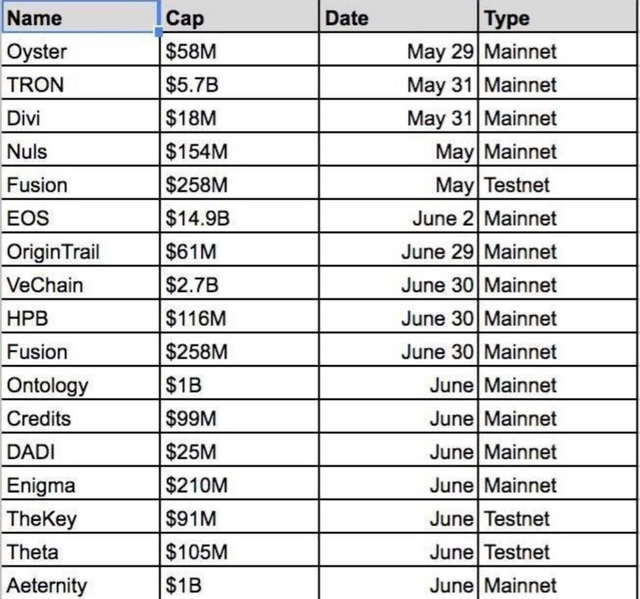Viewport: 640px width, 599px height.
Task: Select the Divi name cell
Action: (80, 116)
